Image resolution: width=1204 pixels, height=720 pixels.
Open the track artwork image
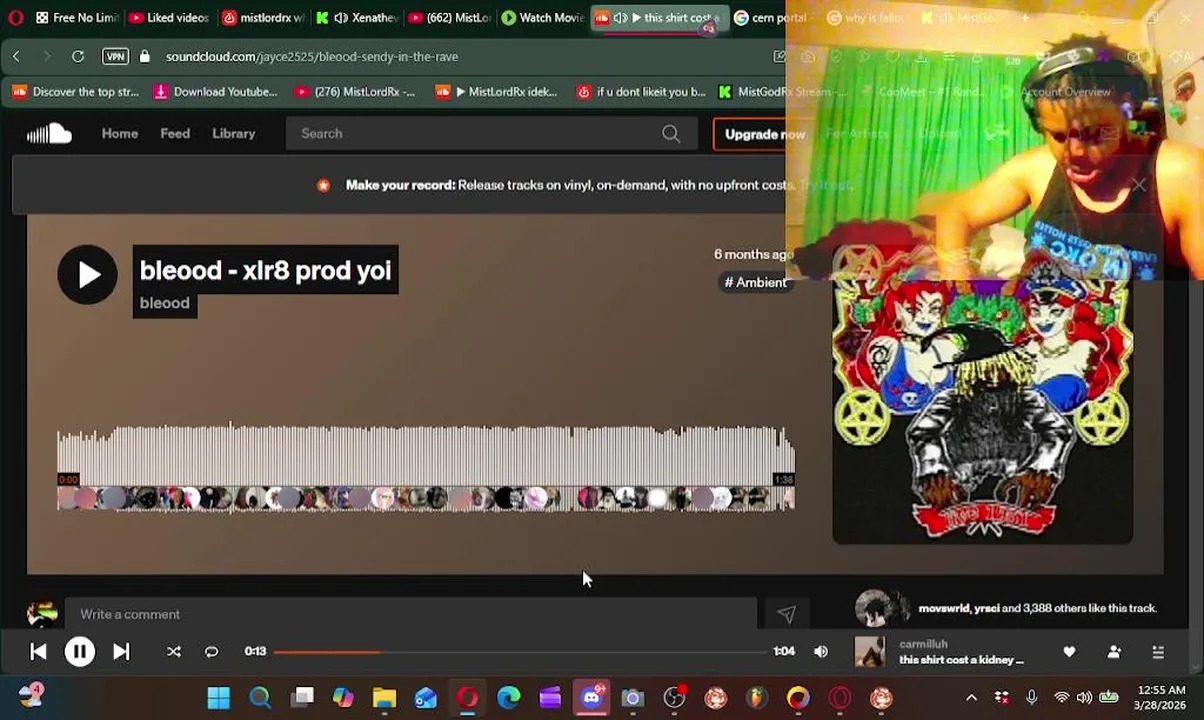[x=982, y=395]
